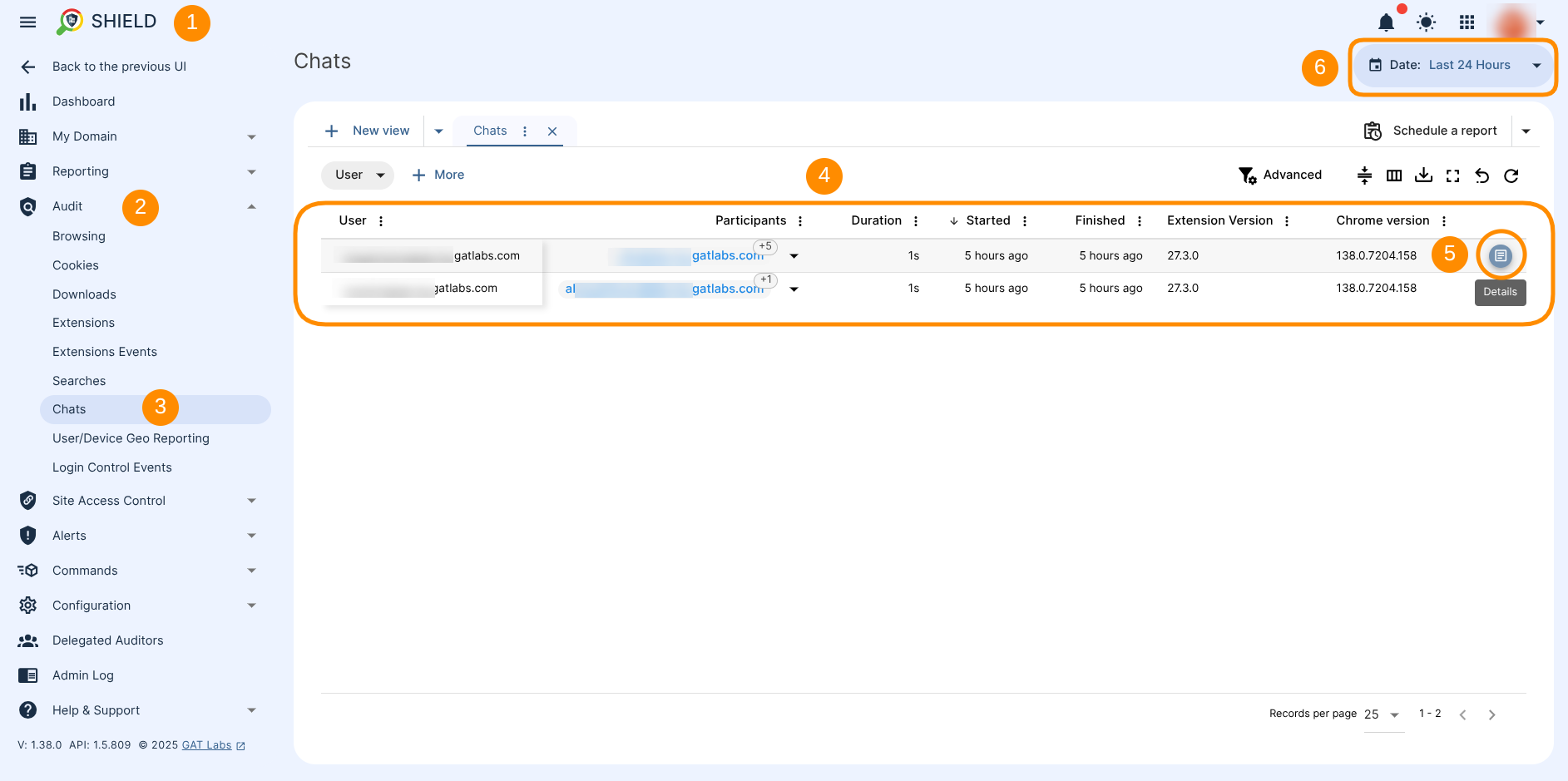1568x781 pixels.
Task: Open the apps grid launcher
Action: click(x=1467, y=22)
